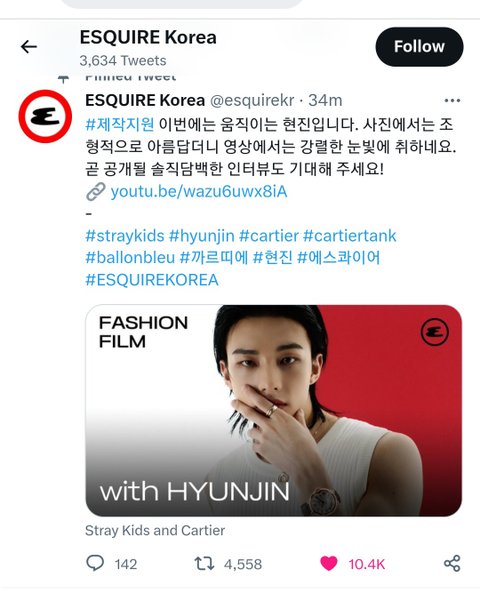Retweet using the retweet arrows icon
The width and height of the screenshot is (480, 593).
point(204,564)
